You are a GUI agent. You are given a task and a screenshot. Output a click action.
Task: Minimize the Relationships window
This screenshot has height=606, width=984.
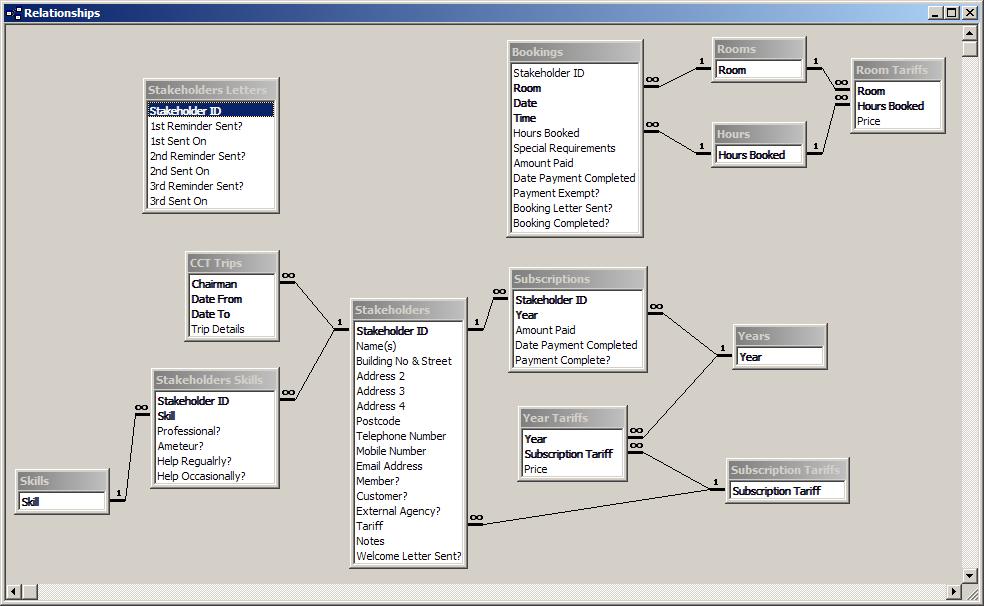tap(935, 13)
